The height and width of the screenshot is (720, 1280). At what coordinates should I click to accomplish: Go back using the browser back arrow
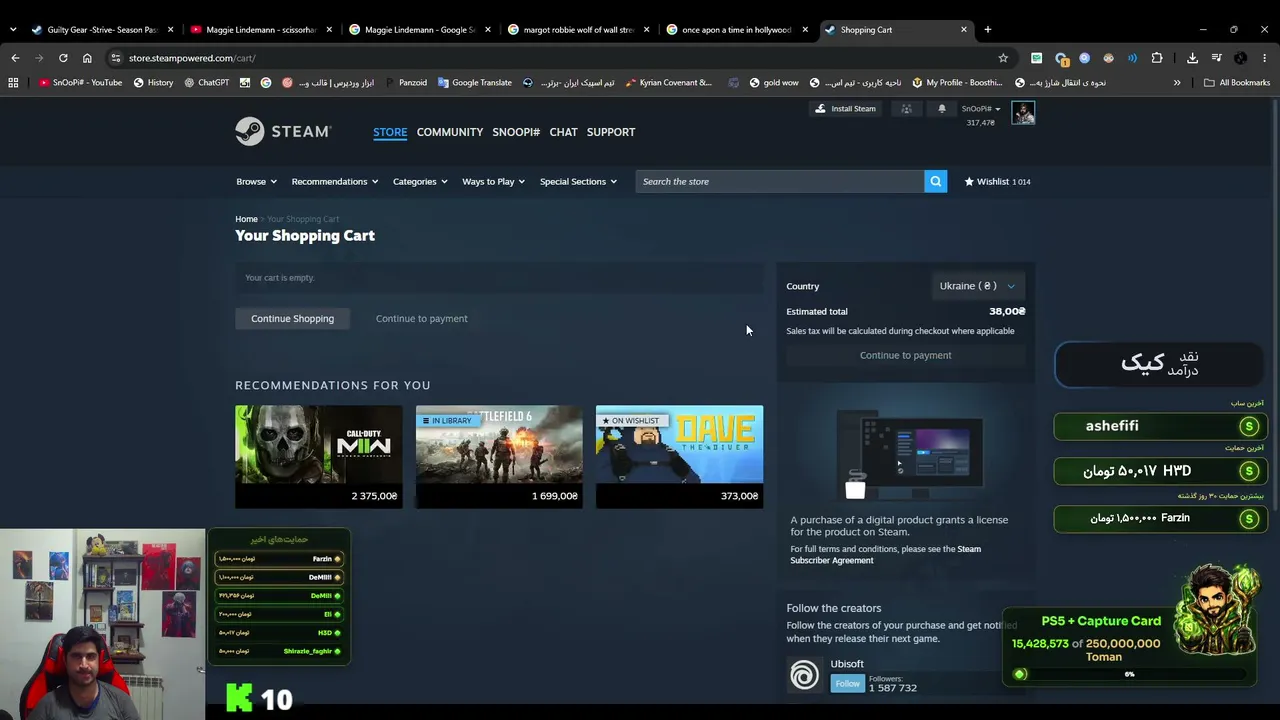[15, 58]
